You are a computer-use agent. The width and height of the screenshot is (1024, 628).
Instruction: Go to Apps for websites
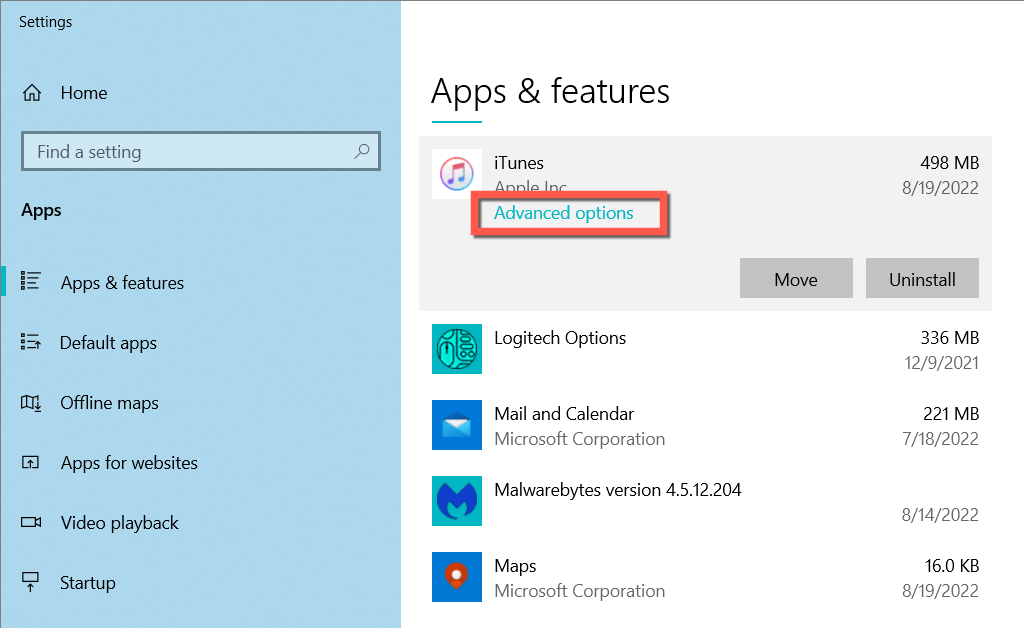pos(129,463)
